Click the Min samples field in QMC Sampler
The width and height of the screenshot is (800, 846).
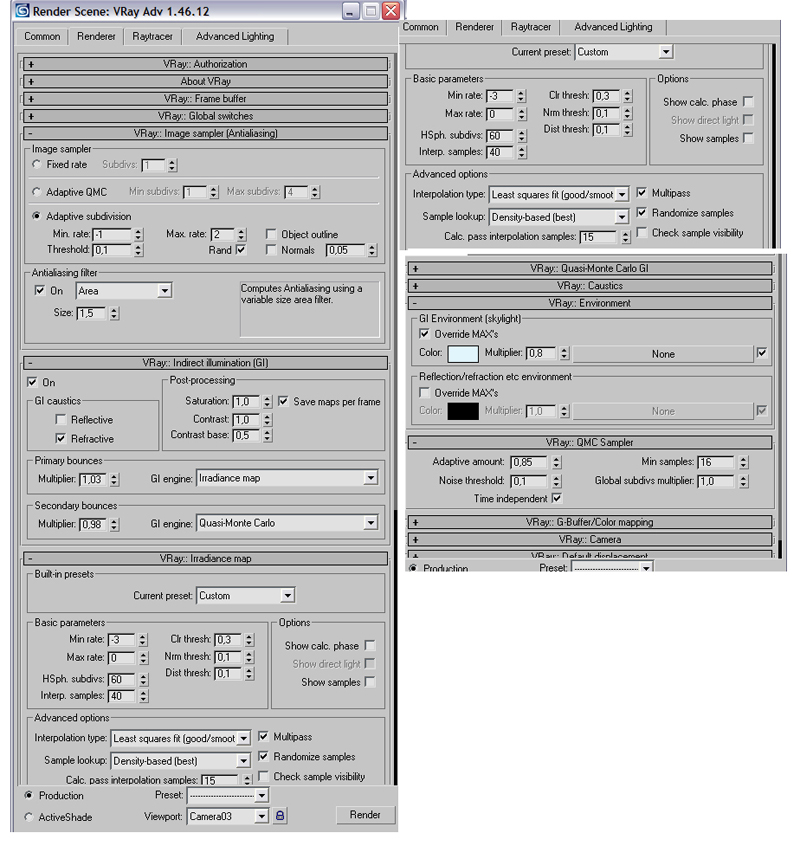pyautogui.click(x=716, y=462)
